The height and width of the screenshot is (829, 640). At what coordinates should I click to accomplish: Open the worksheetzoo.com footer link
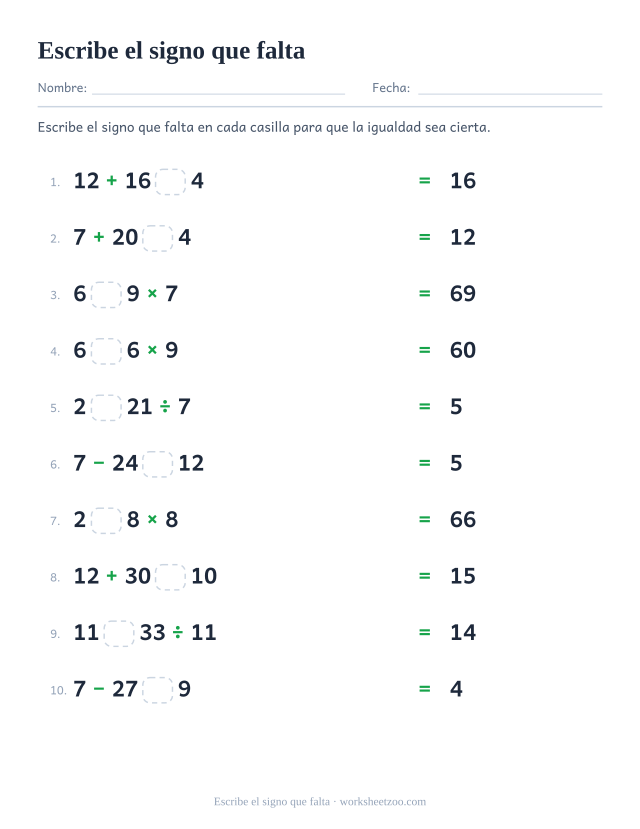point(383,802)
